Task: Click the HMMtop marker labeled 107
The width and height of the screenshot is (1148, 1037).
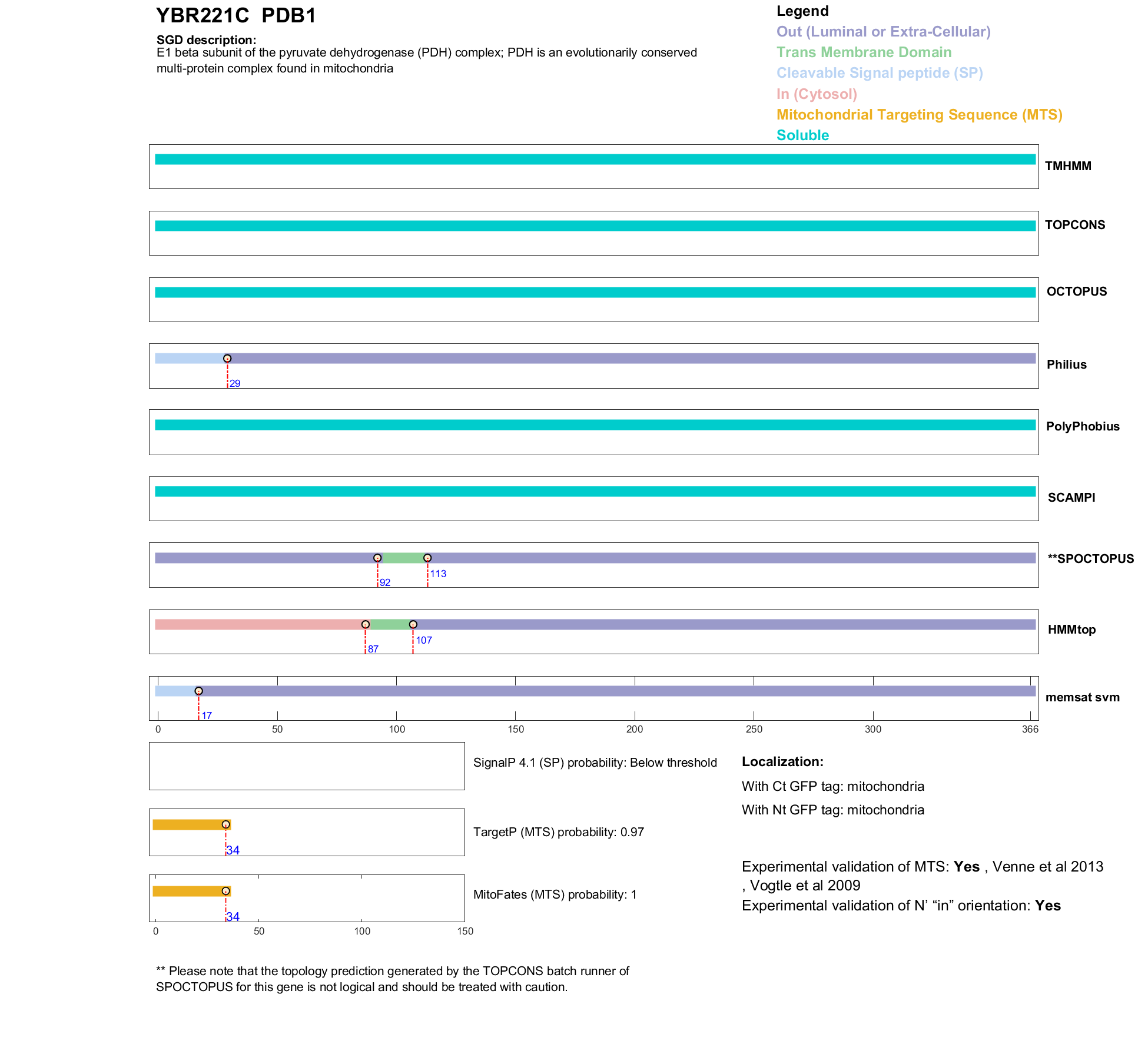Action: 413,624
